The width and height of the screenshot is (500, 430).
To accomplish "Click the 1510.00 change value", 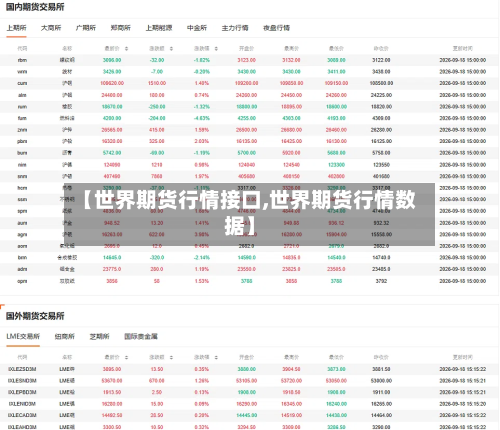I will point(157,83).
